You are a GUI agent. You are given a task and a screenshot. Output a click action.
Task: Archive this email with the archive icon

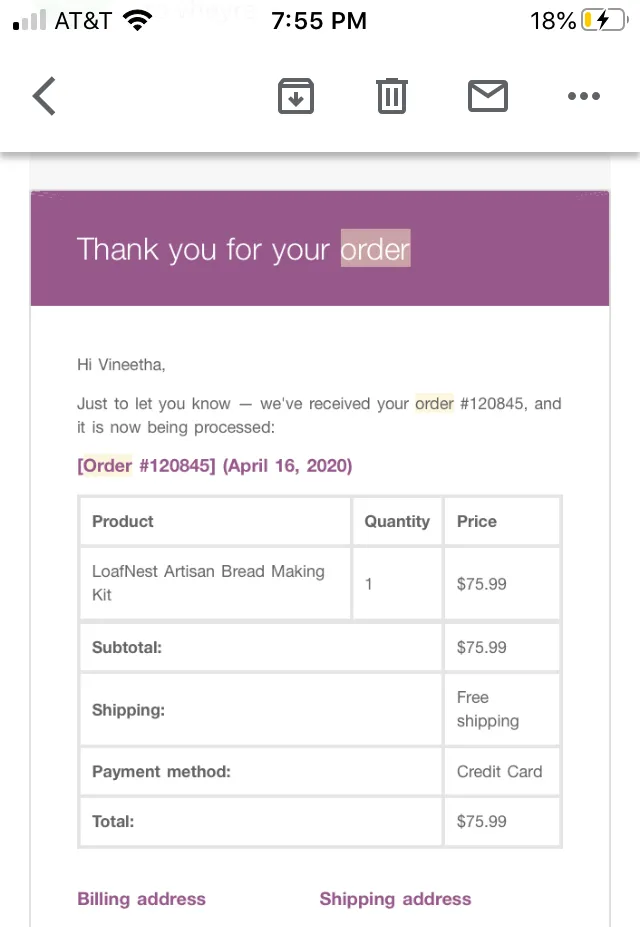click(x=295, y=96)
